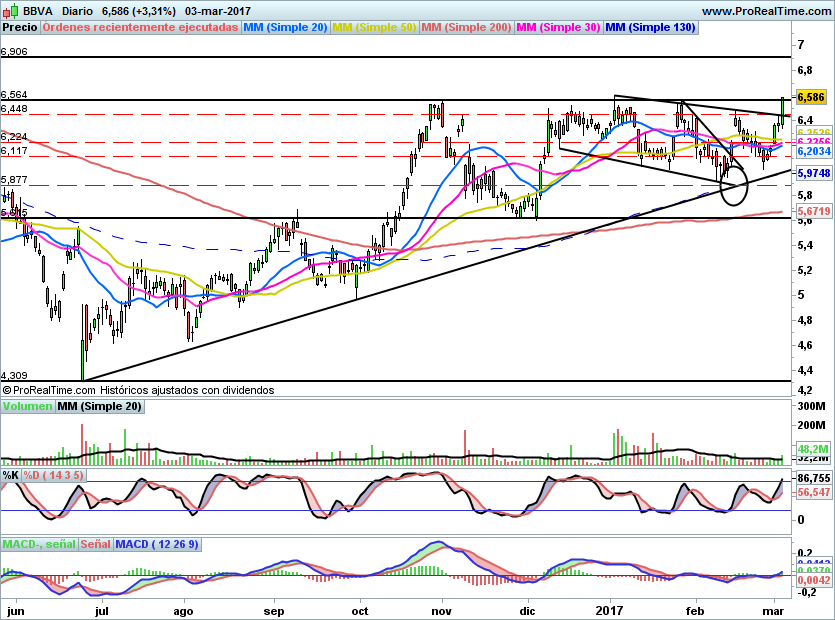Click the 0,0042 MACD value tag
This screenshot has width=835, height=620.
[x=814, y=580]
